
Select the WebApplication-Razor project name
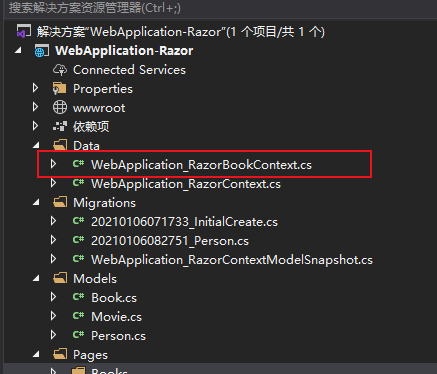click(124, 51)
